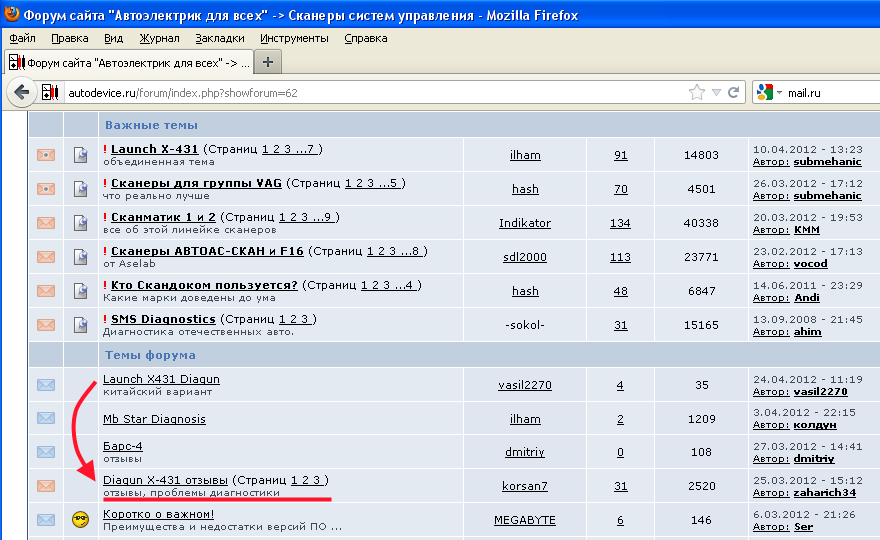
Task: Click the blue envelope in Коротко о важном row
Action: point(46,520)
